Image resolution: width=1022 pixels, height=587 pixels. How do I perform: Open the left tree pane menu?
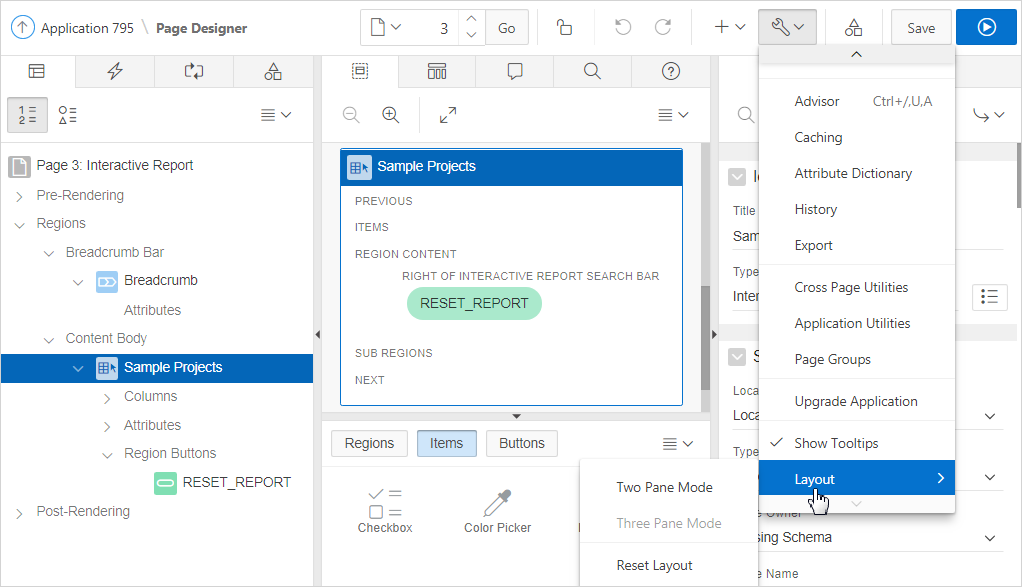[x=276, y=115]
